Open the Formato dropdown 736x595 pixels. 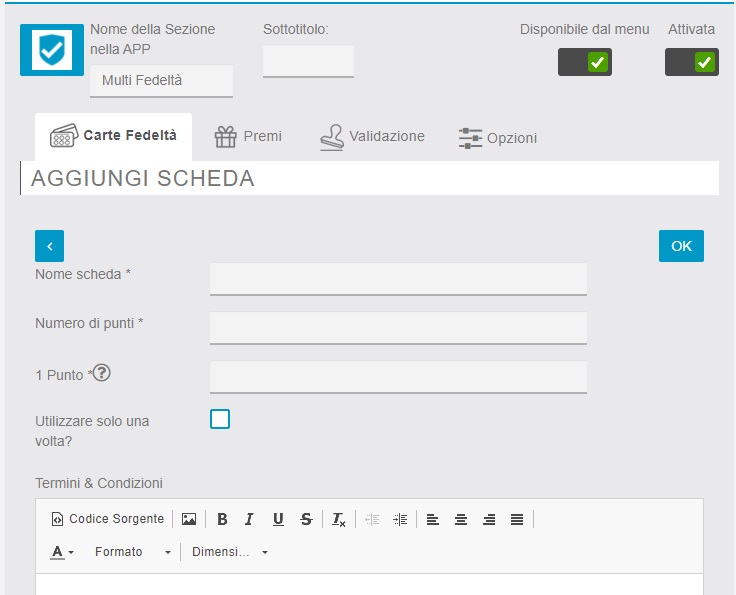132,552
